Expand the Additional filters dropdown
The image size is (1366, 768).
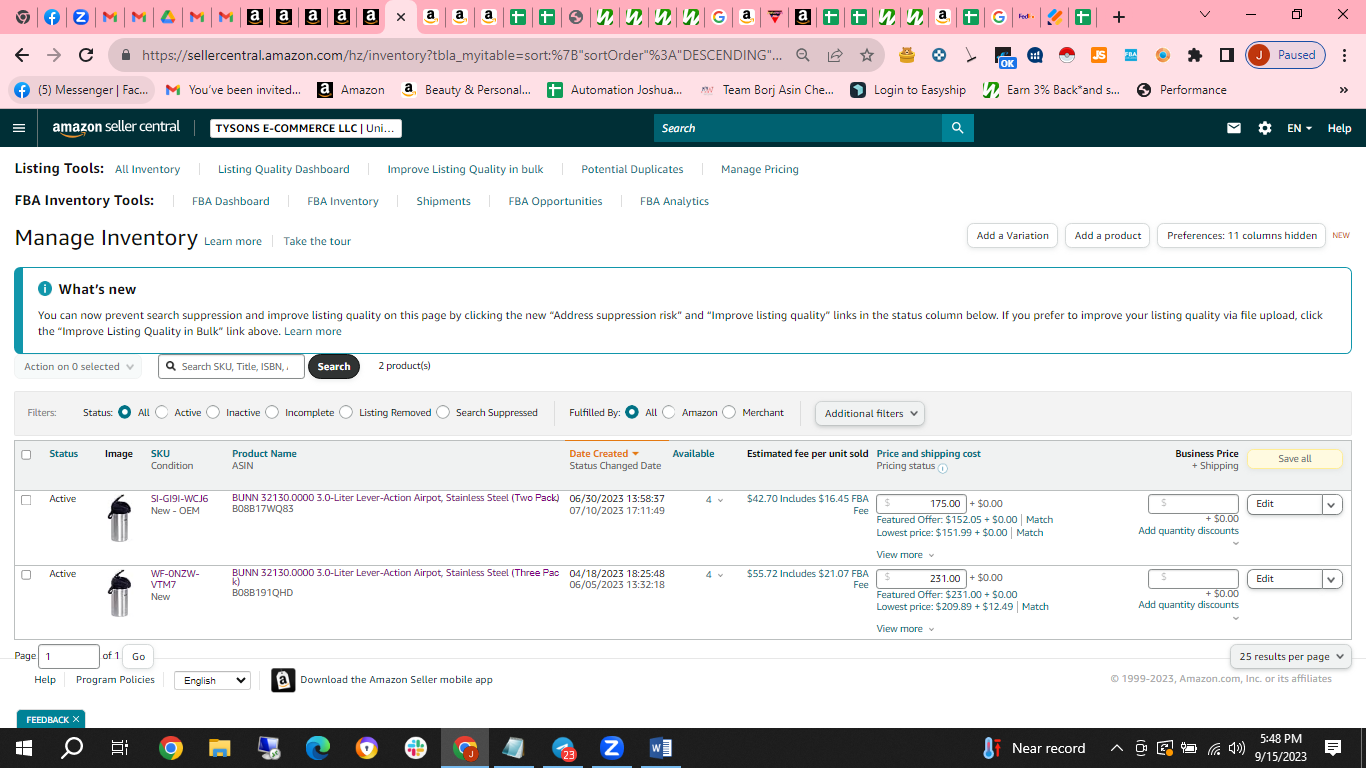pos(870,413)
